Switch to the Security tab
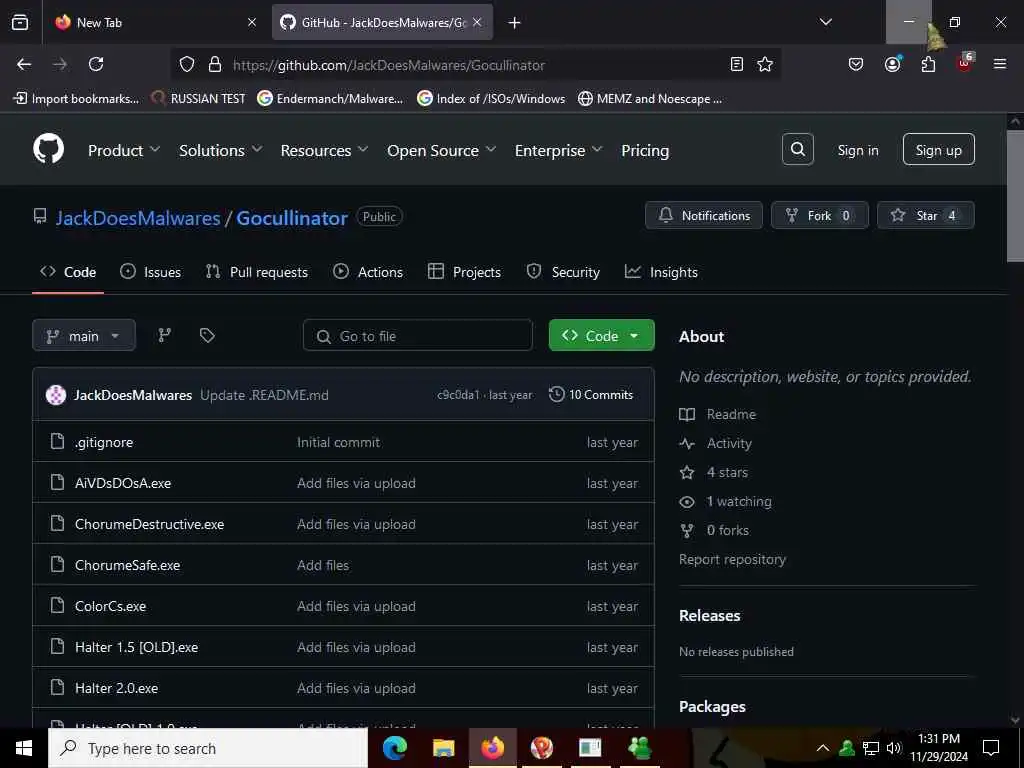This screenshot has height=768, width=1024. (563, 272)
